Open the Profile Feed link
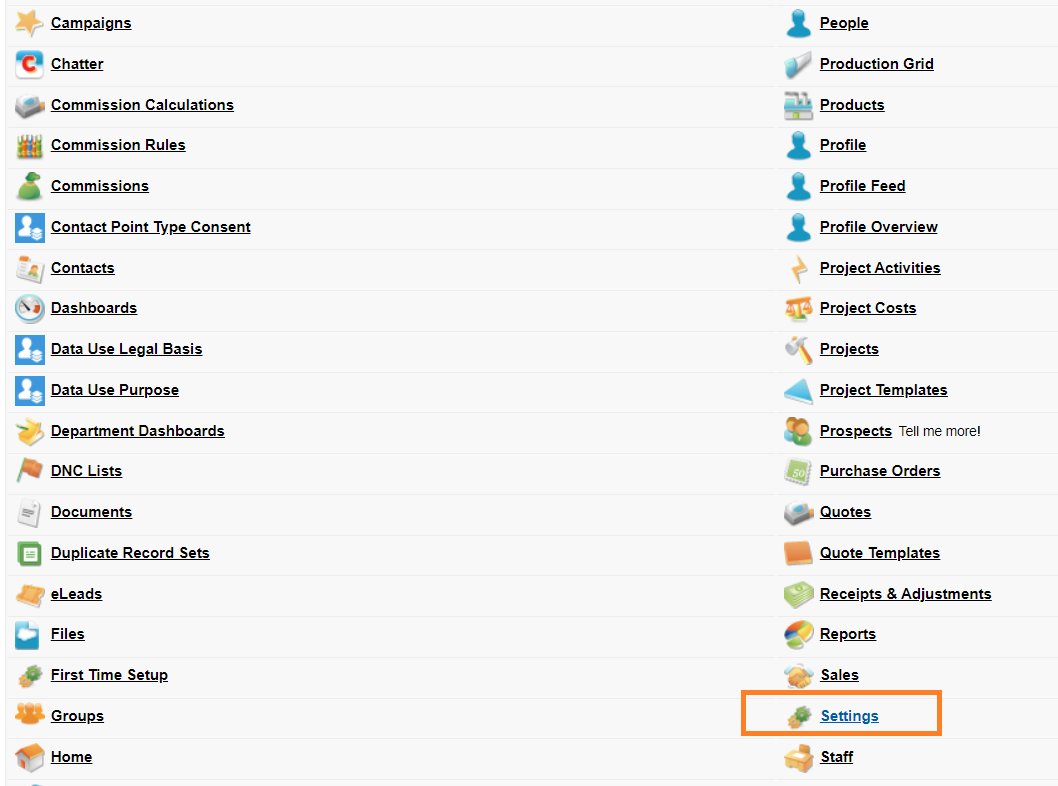This screenshot has height=786, width=1058. pyautogui.click(x=862, y=186)
